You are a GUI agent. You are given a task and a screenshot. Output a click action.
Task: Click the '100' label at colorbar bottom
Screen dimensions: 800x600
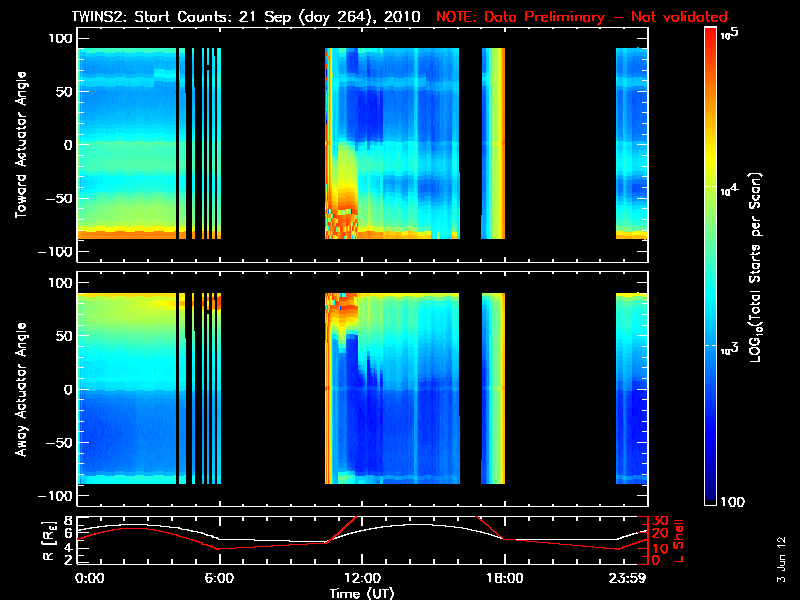point(732,502)
